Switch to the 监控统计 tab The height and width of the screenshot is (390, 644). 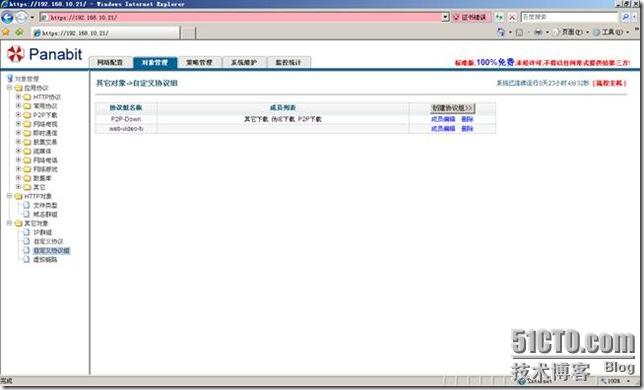pyautogui.click(x=289, y=62)
